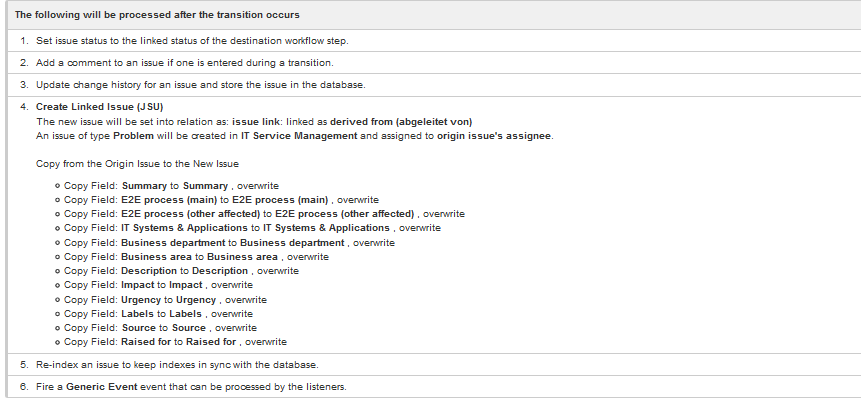Click the Business department copy field line
Image resolution: width=861 pixels, height=403 pixels.
tap(229, 243)
